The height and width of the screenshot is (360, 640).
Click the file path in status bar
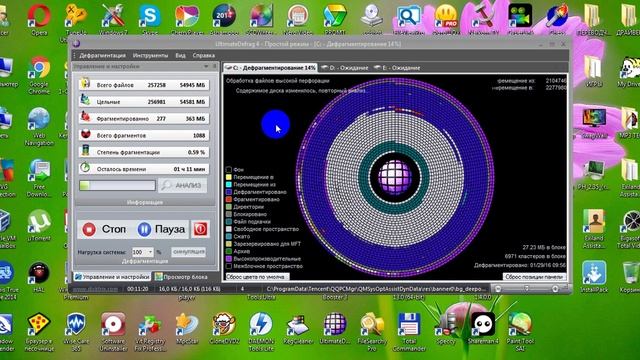[376, 289]
